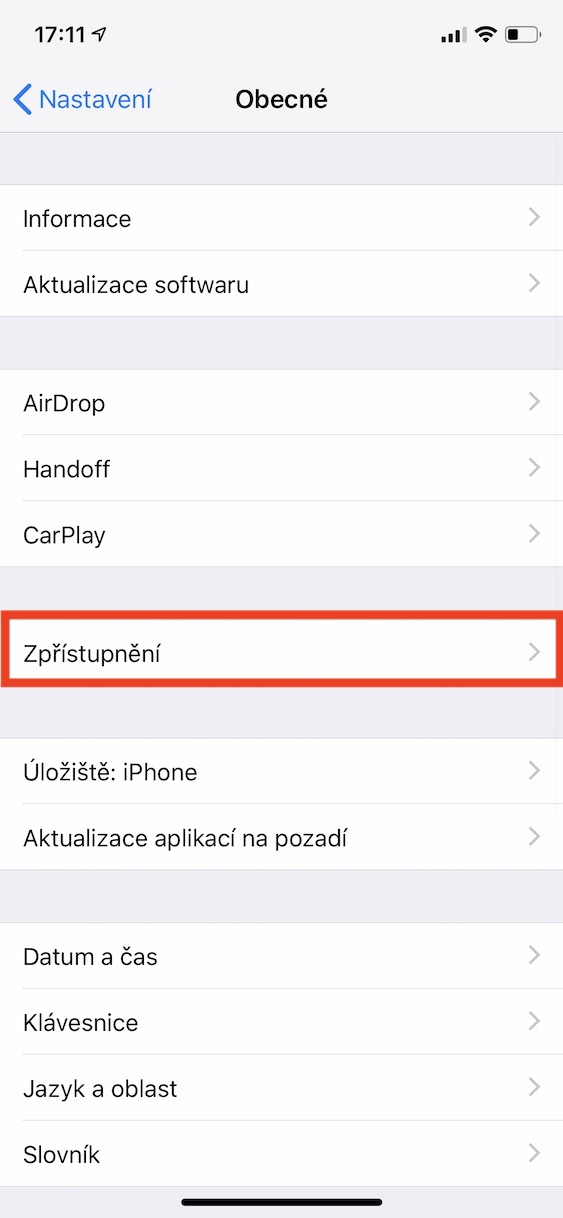Open Úložiště: iPhone storage settings

281,771
